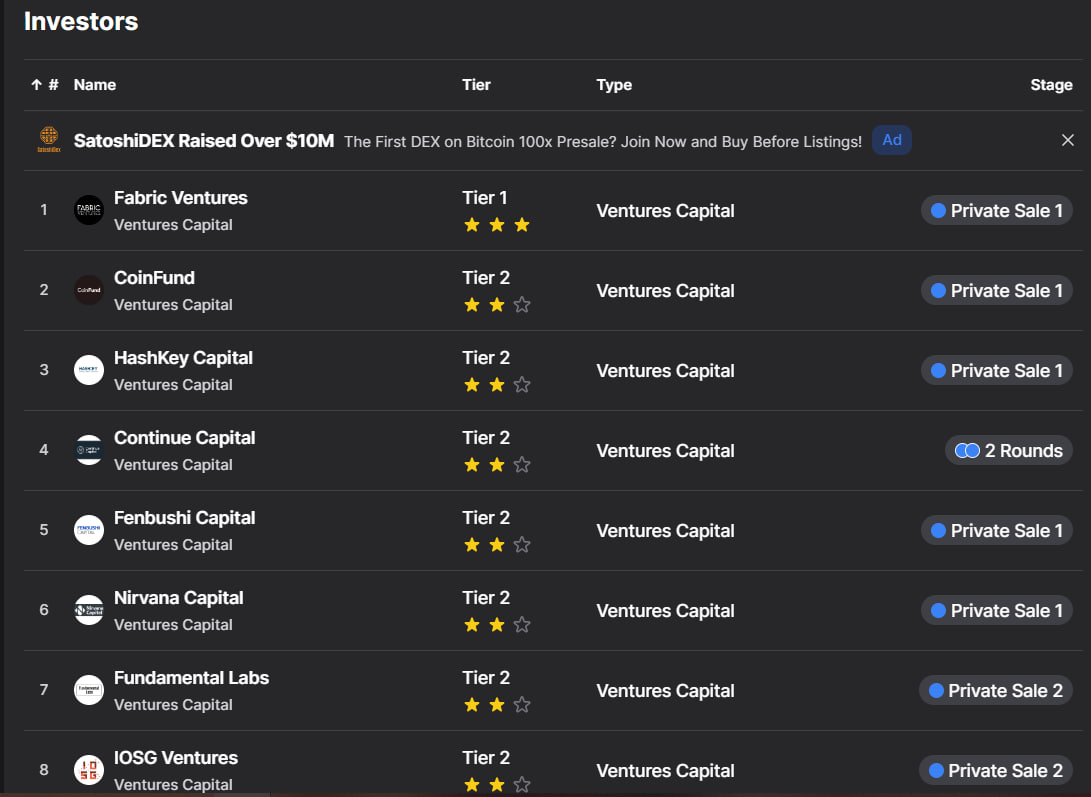Screen dimensions: 1091x797
Task: Click the Tier 1 star rating
Action: pyautogui.click(x=496, y=225)
